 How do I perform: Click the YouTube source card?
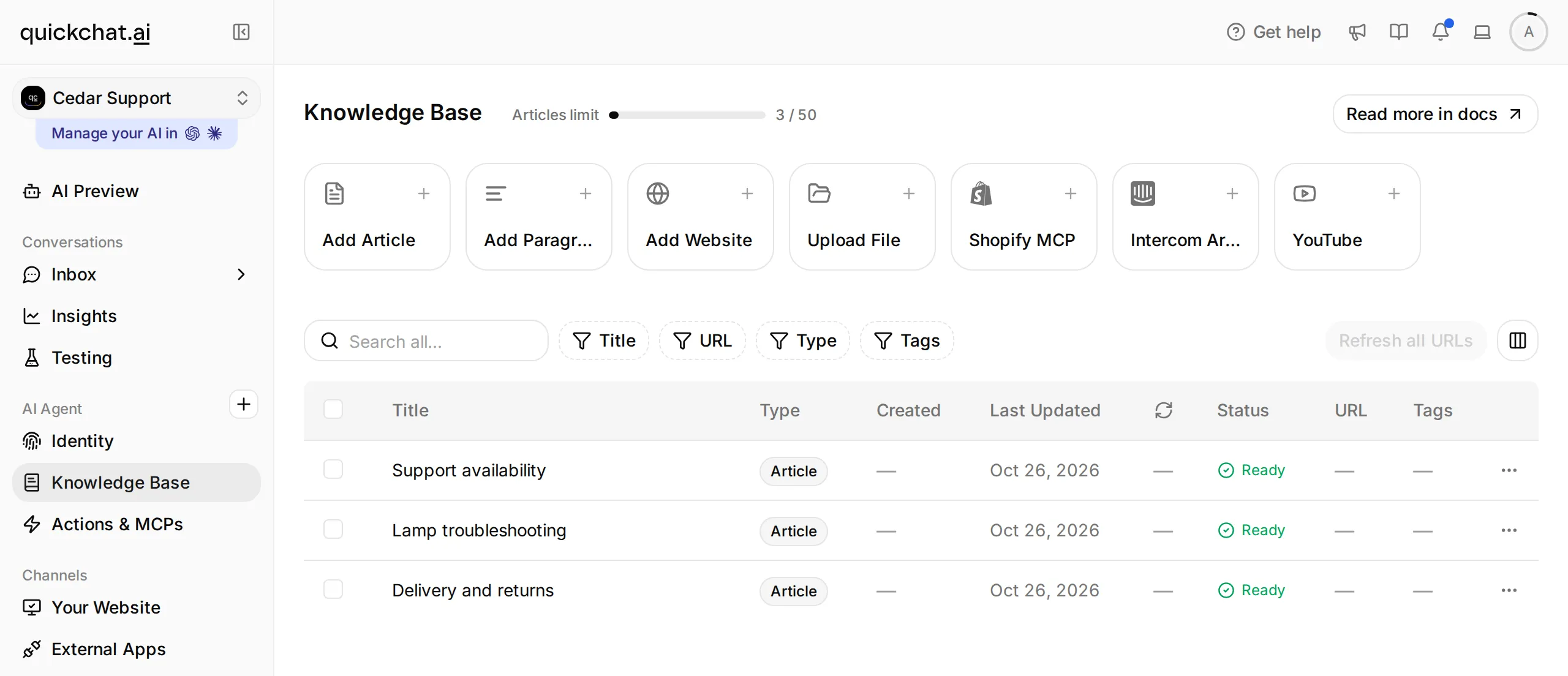1347,217
